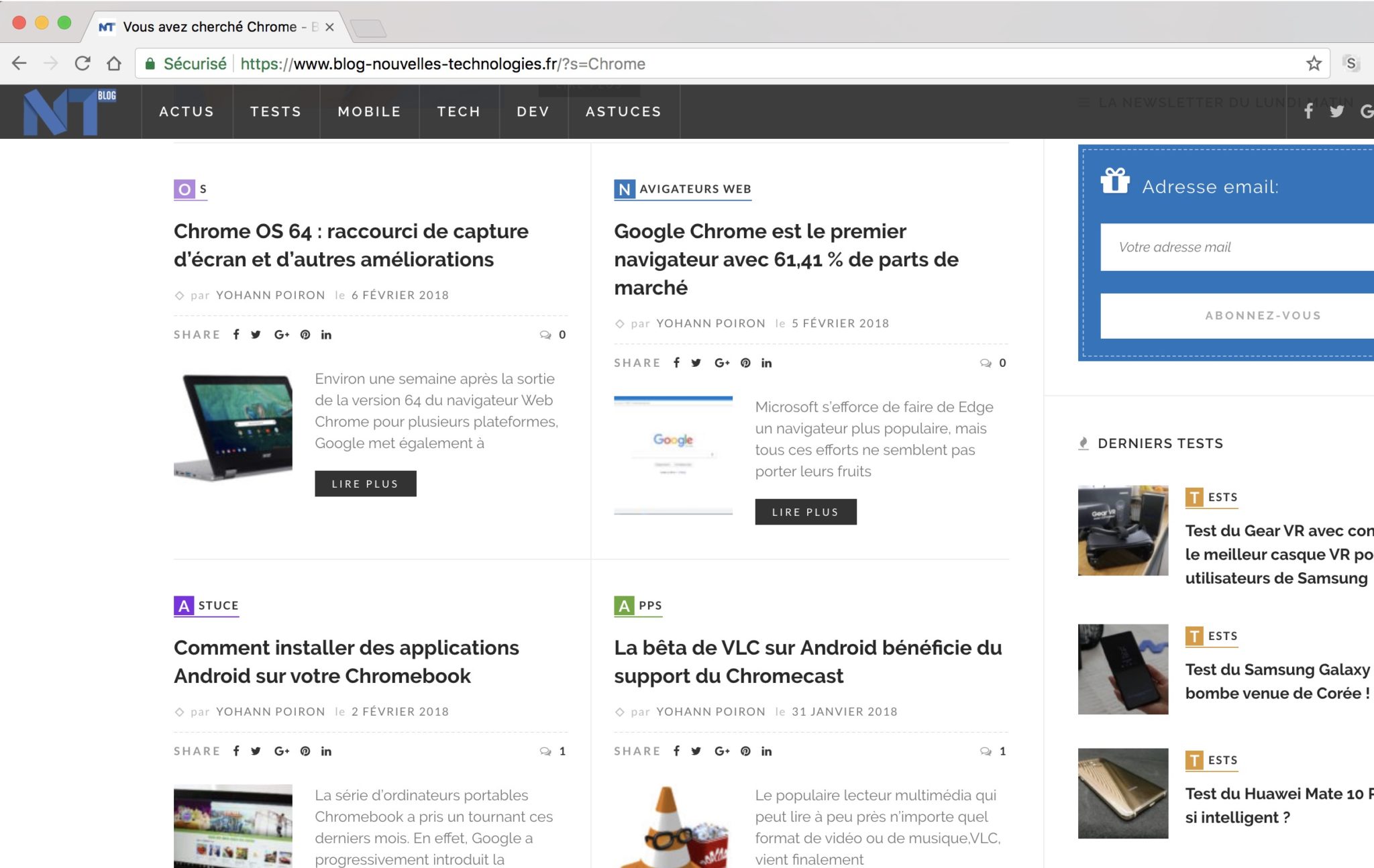Share the Google Chrome market share article on LinkedIn
Screen dimensions: 1374x868
coord(766,363)
